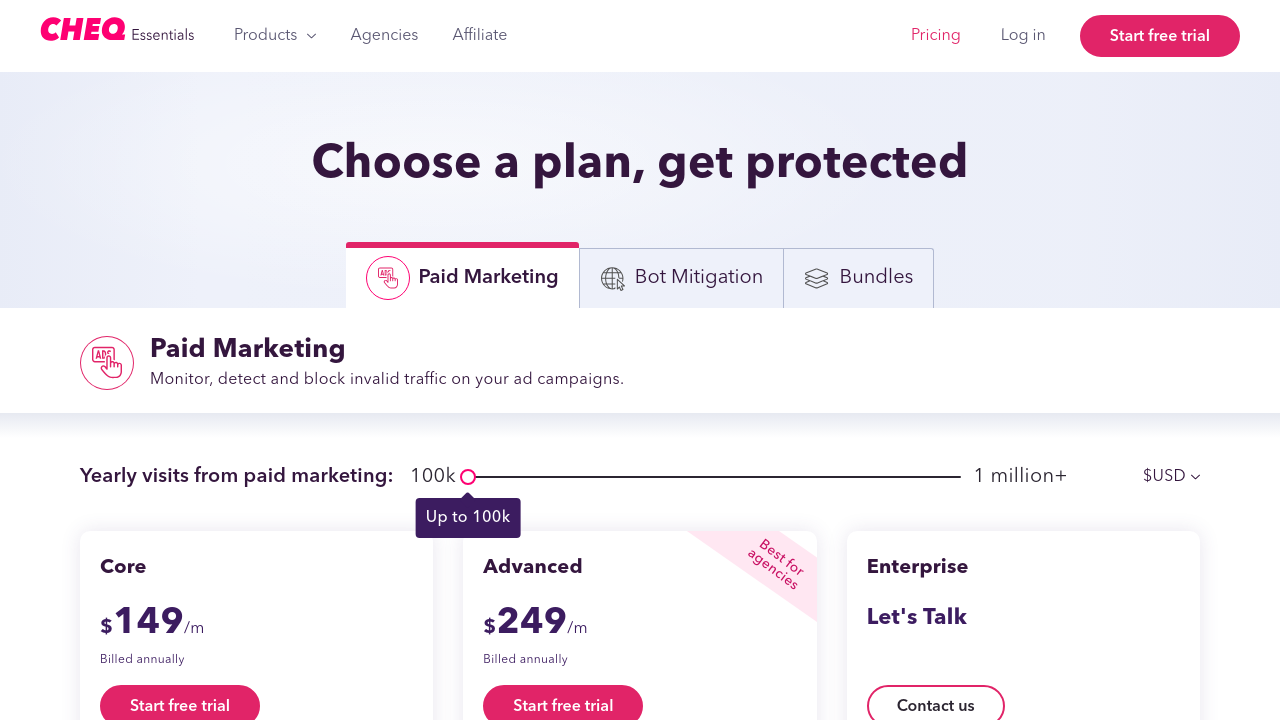
Task: Click the yearly visits slider handle
Action: click(468, 477)
